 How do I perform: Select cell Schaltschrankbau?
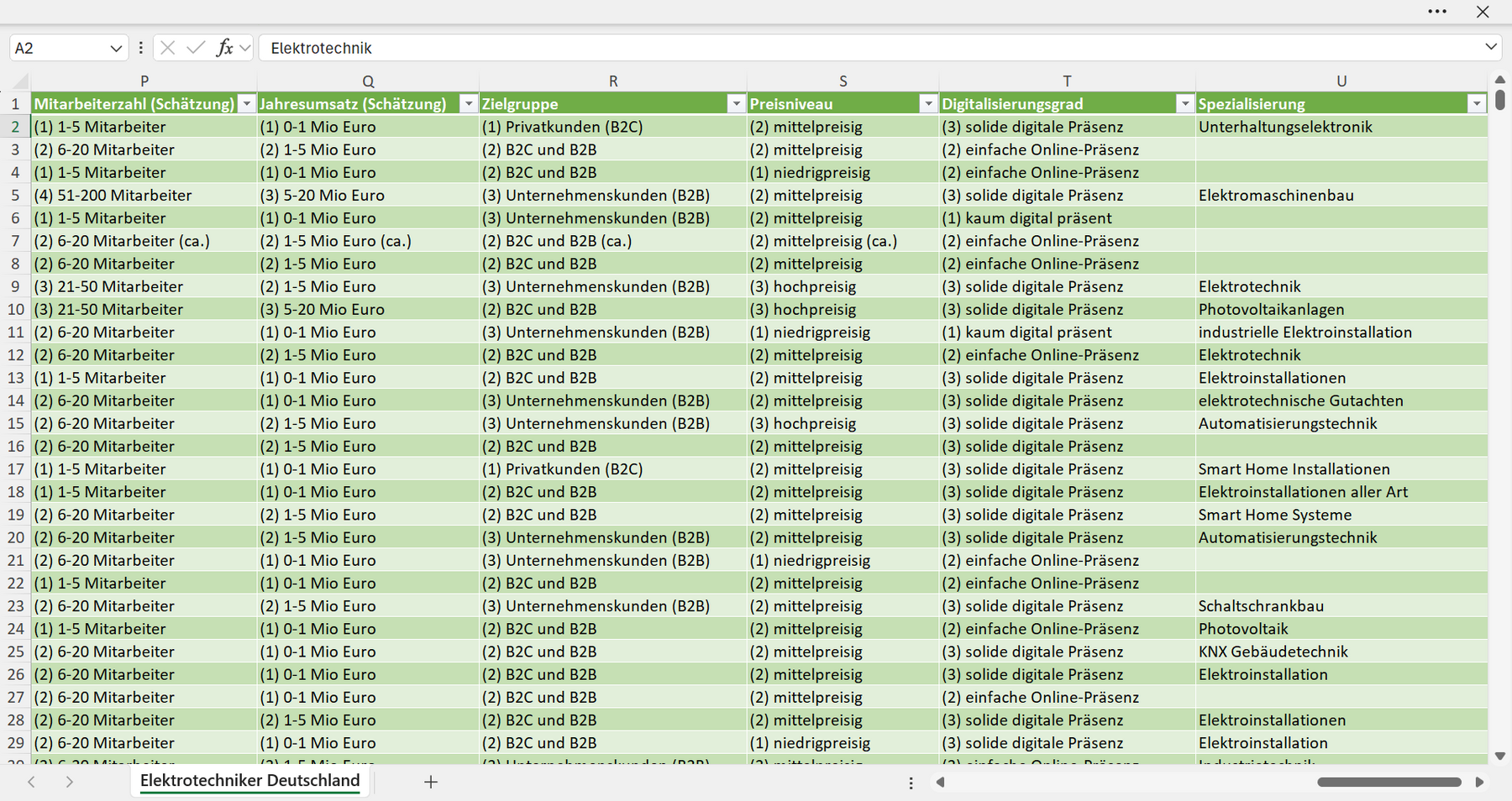pos(1341,606)
